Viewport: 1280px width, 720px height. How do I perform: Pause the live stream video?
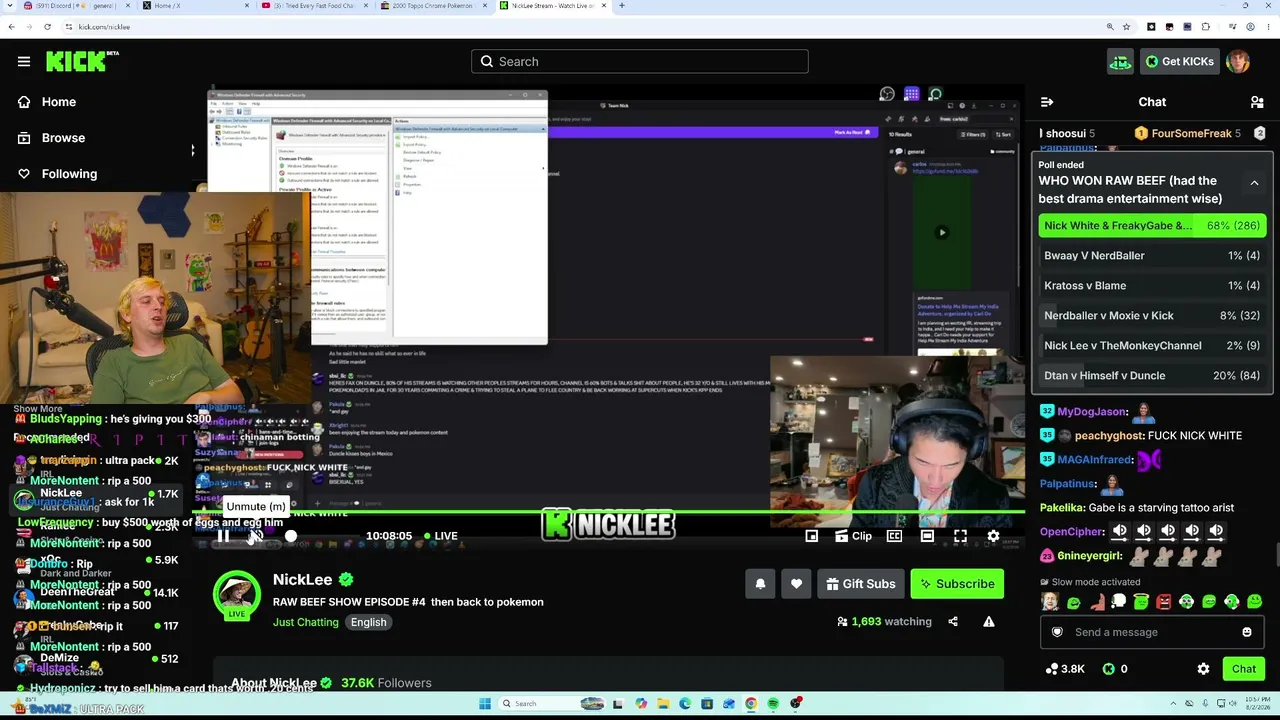(223, 536)
